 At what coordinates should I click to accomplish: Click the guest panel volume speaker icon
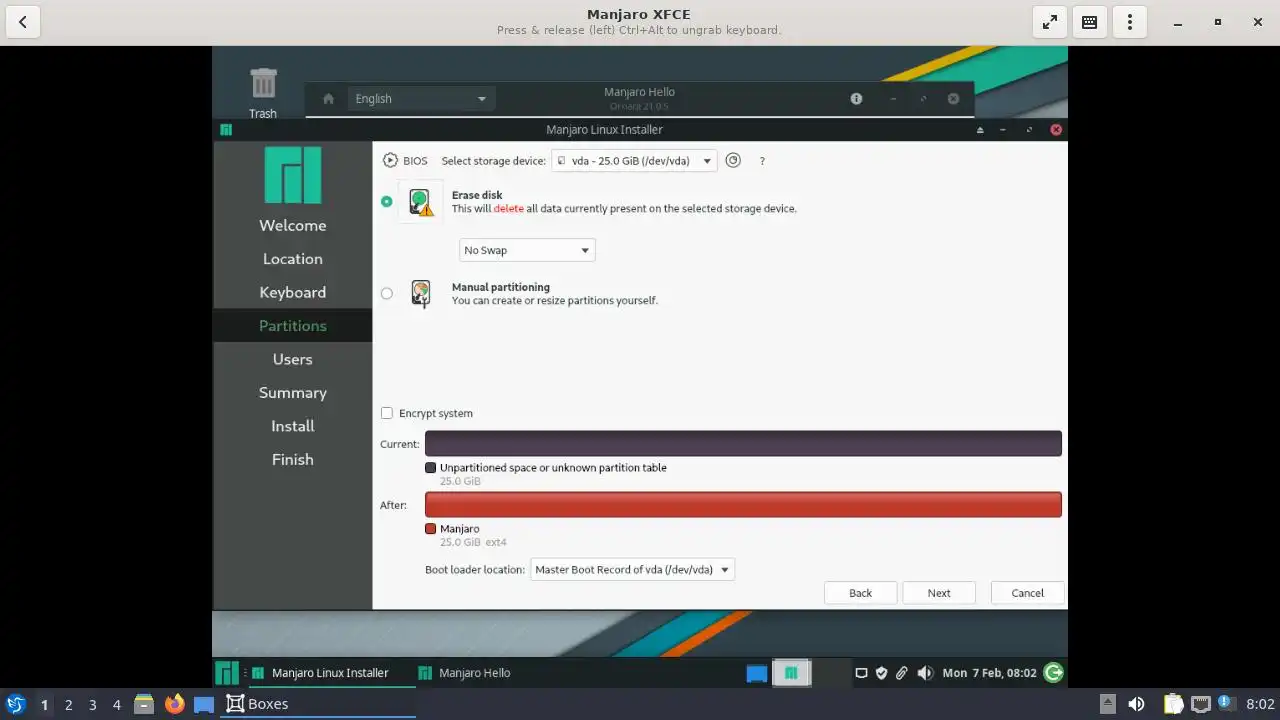click(925, 673)
